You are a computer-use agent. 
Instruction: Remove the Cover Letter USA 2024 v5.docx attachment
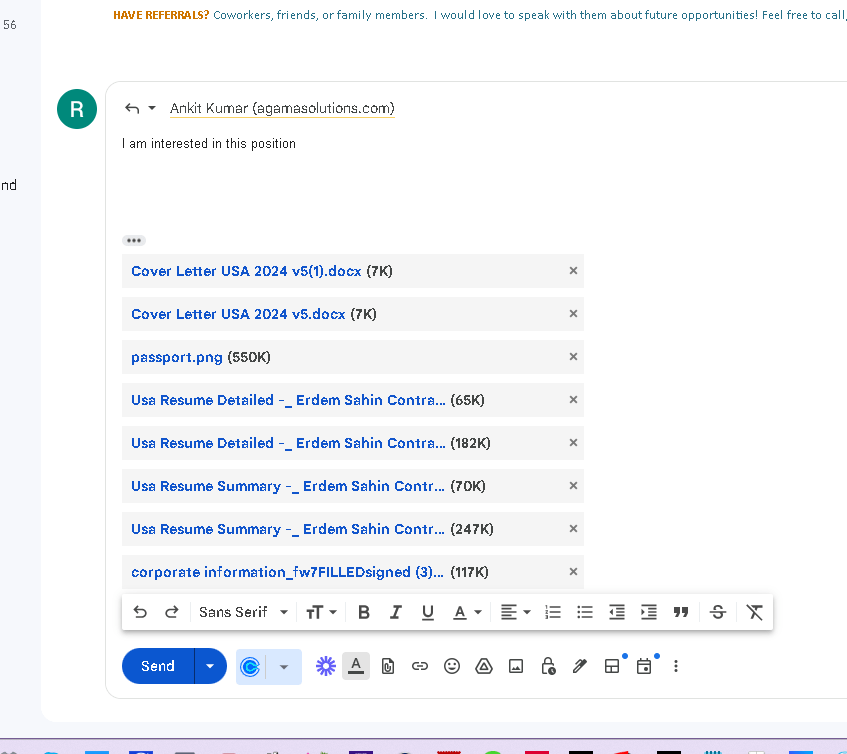tap(573, 314)
